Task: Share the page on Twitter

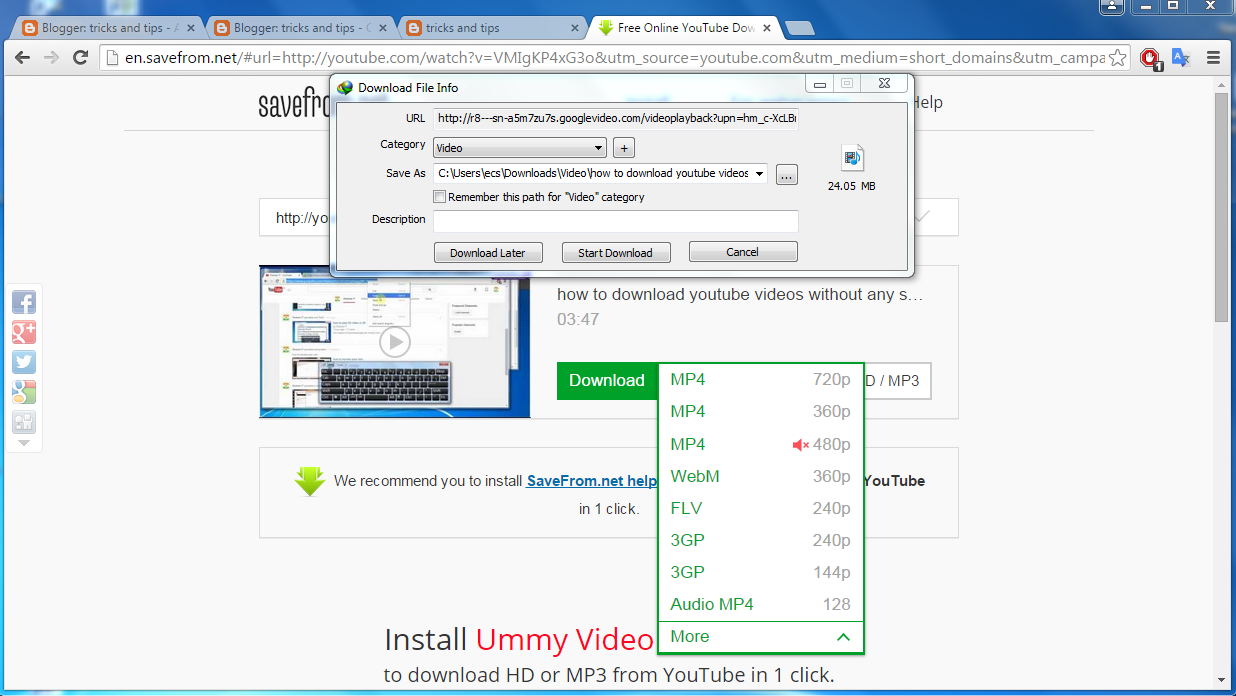Action: point(24,362)
